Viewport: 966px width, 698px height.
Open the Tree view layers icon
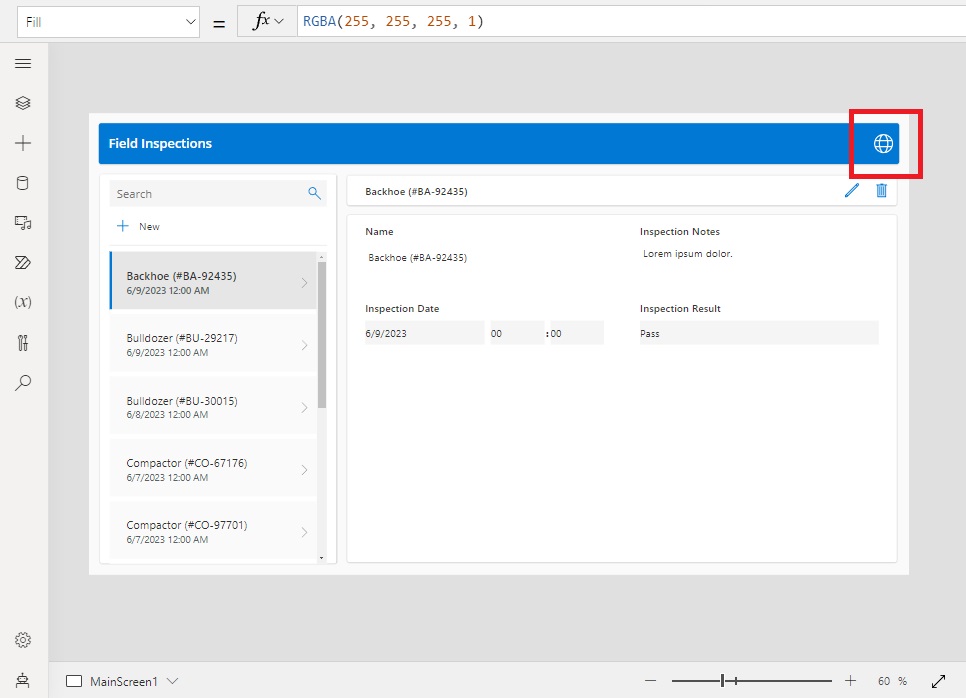click(x=23, y=103)
